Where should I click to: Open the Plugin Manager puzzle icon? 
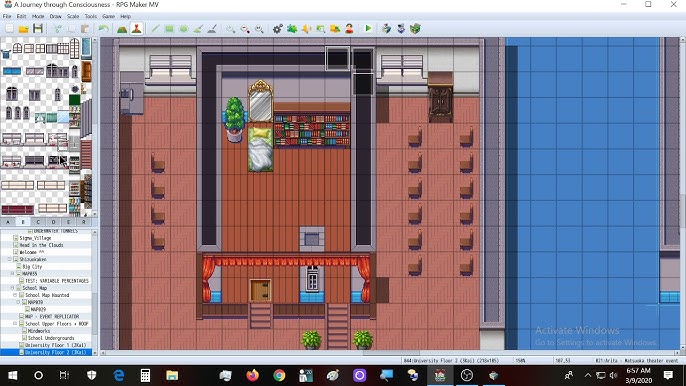click(x=292, y=29)
